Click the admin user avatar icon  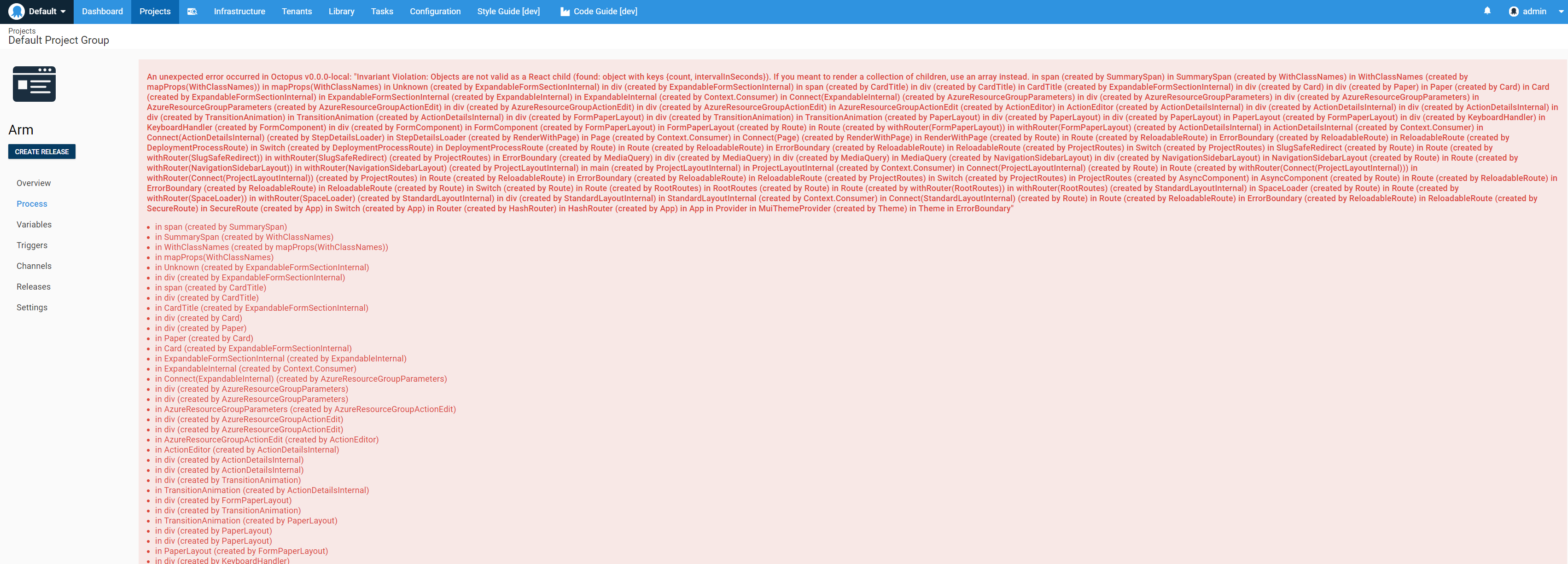[x=1513, y=12]
